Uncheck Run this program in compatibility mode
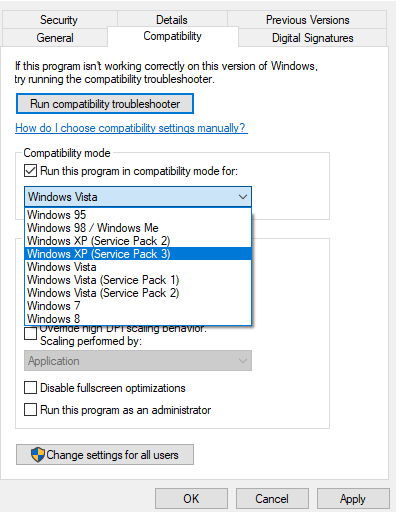The height and width of the screenshot is (512, 400). (30, 171)
